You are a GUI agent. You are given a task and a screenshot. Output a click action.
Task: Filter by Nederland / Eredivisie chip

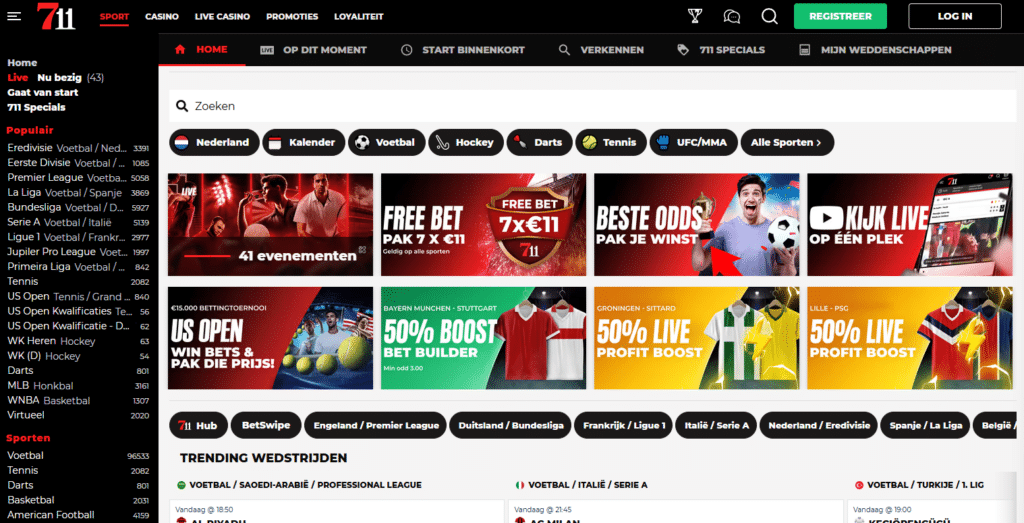point(819,426)
